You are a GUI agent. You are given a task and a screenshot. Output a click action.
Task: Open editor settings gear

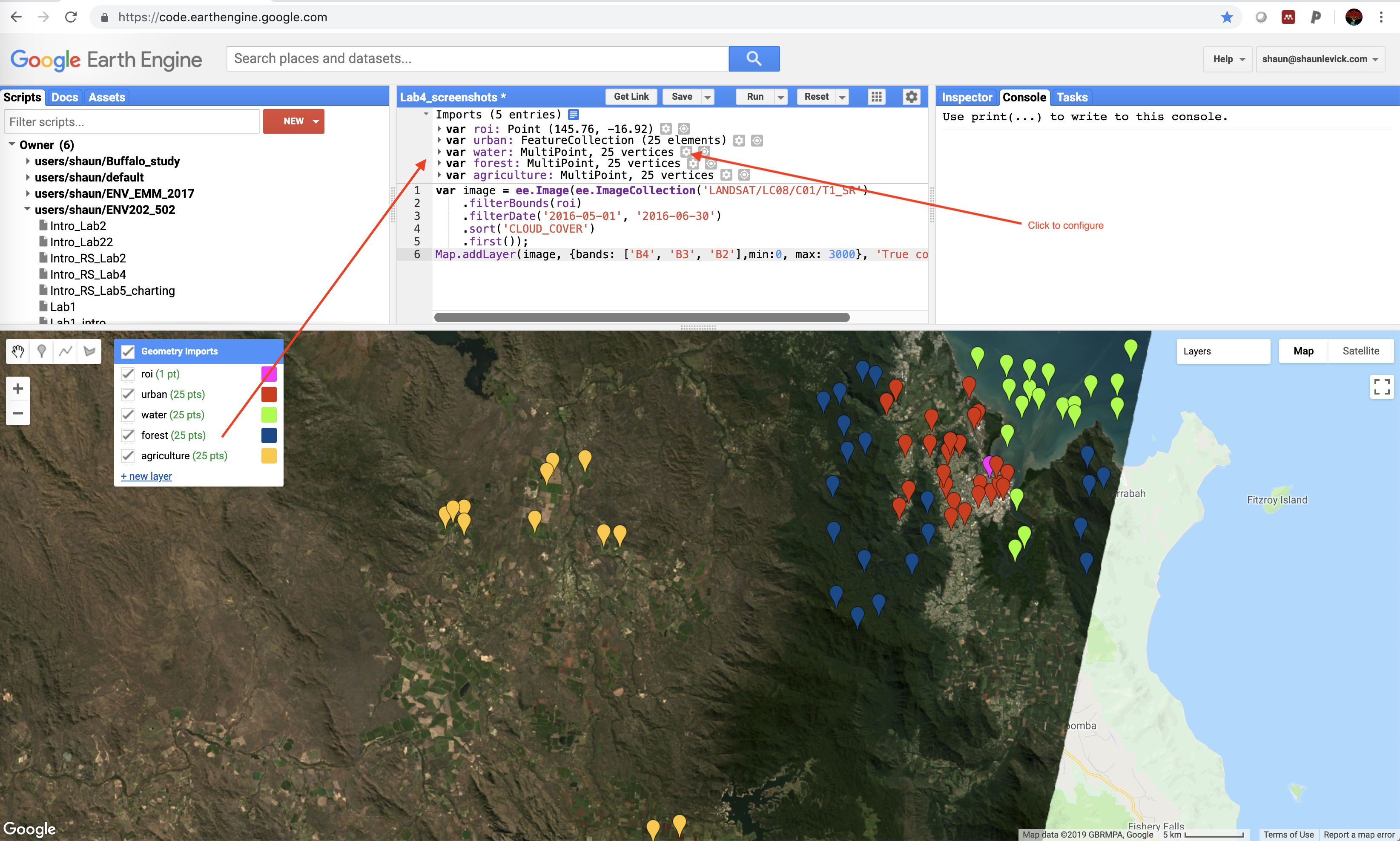point(911,97)
